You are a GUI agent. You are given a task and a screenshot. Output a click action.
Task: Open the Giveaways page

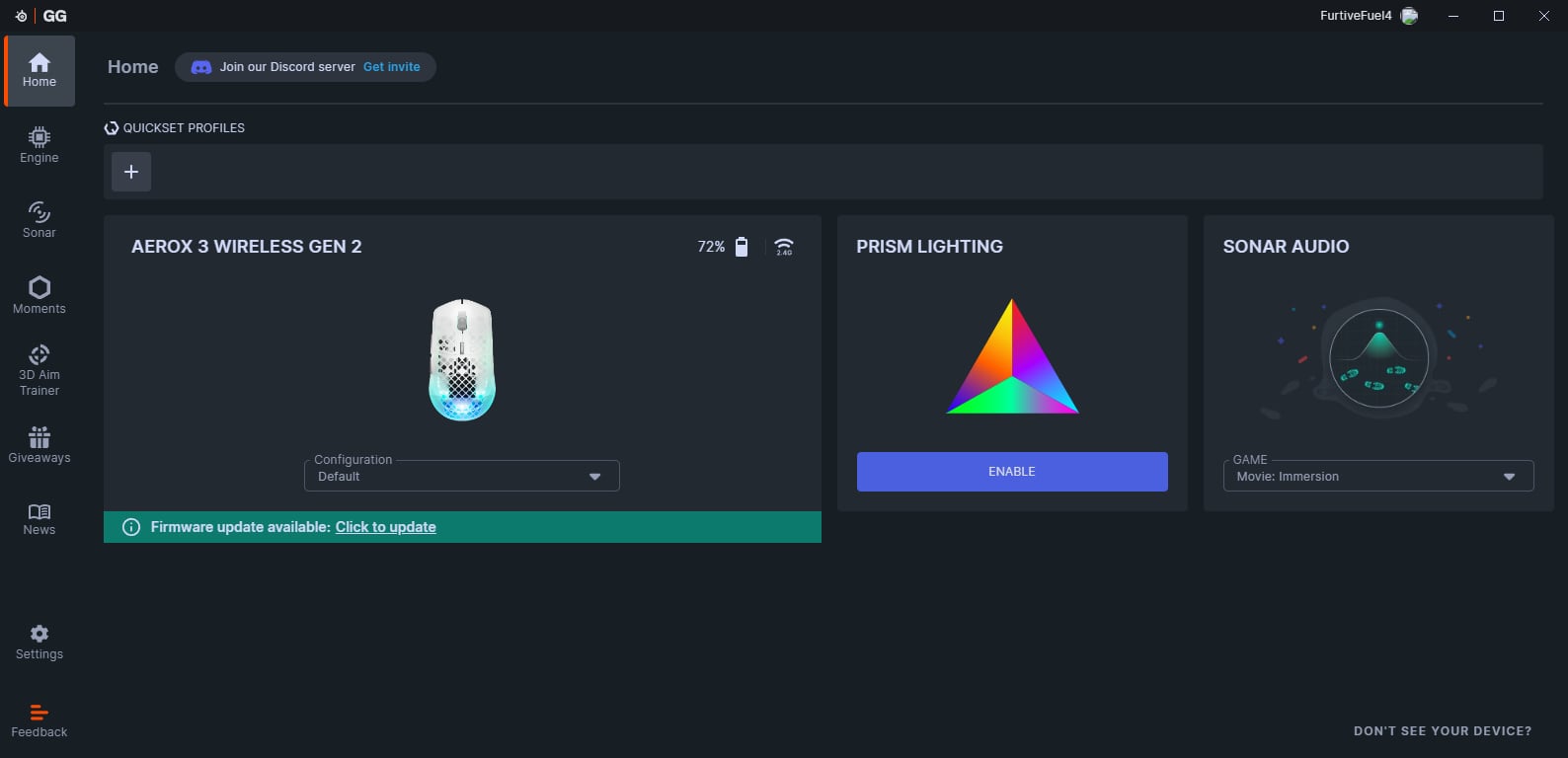point(39,444)
